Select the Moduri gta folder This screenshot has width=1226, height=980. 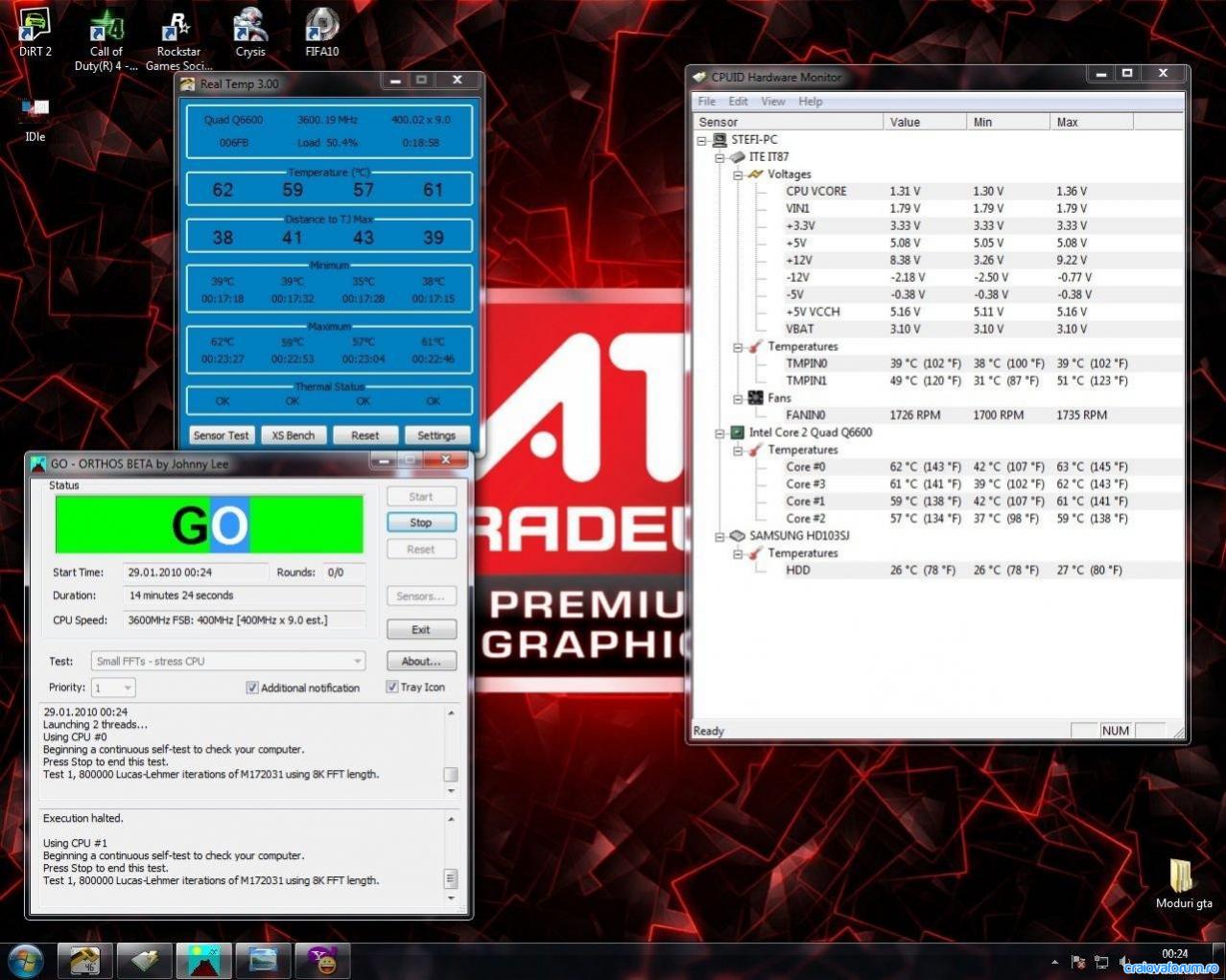tap(1184, 884)
